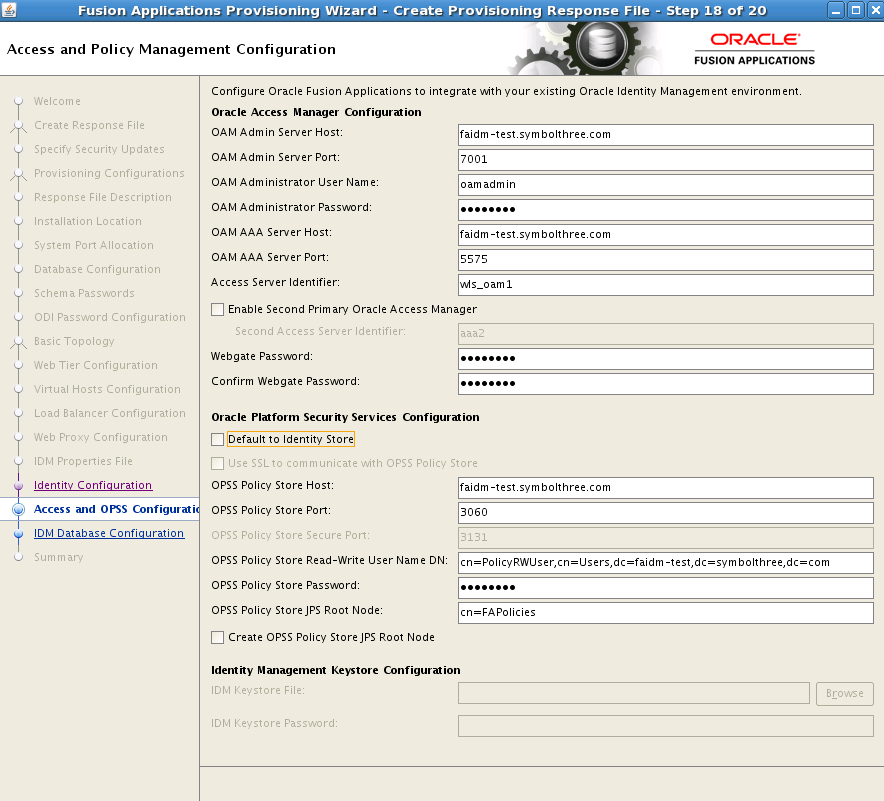Click the Access and OPSS Configuration step icon
884x801 pixels.
coord(18,509)
